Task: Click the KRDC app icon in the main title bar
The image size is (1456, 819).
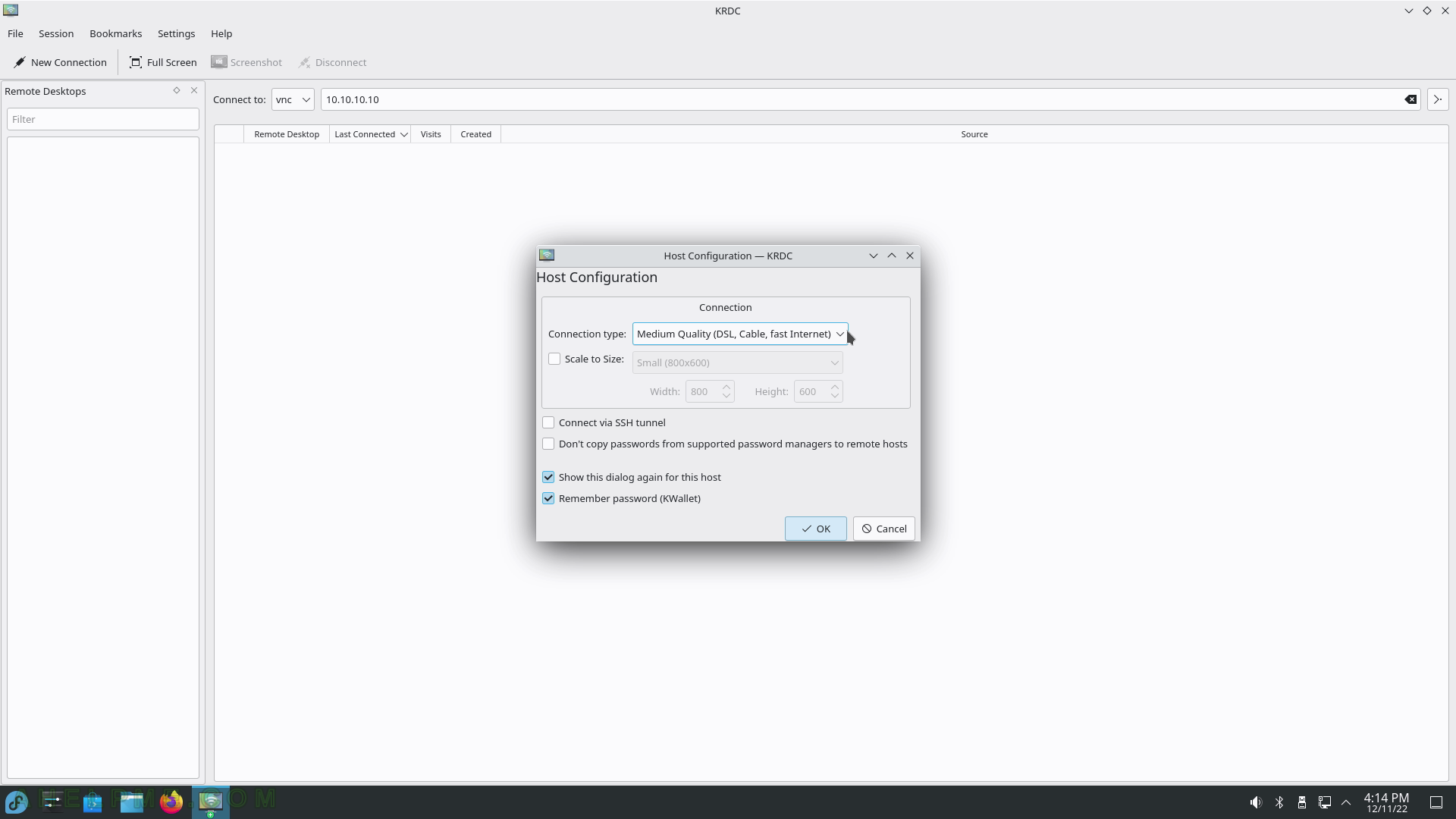Action: coord(11,11)
